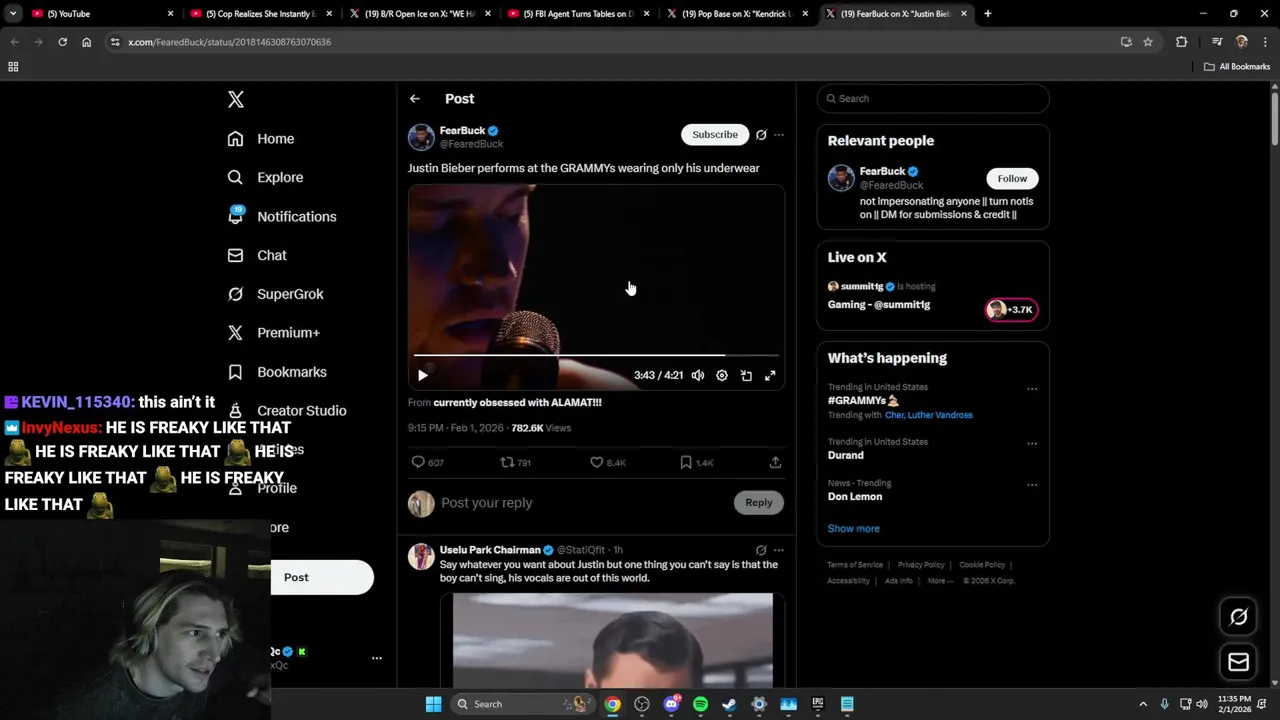Open the browser extensions menu
Image resolution: width=1280 pixels, height=720 pixels.
(1181, 42)
